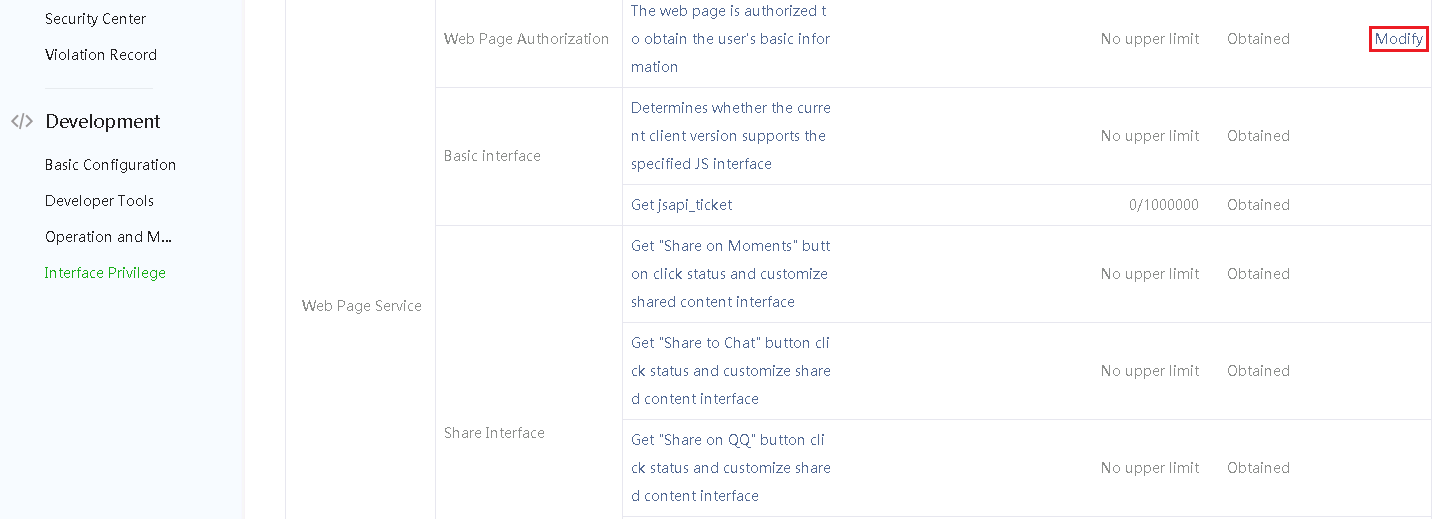Open Share on Moments interface link
1435x519 pixels.
[x=730, y=274]
